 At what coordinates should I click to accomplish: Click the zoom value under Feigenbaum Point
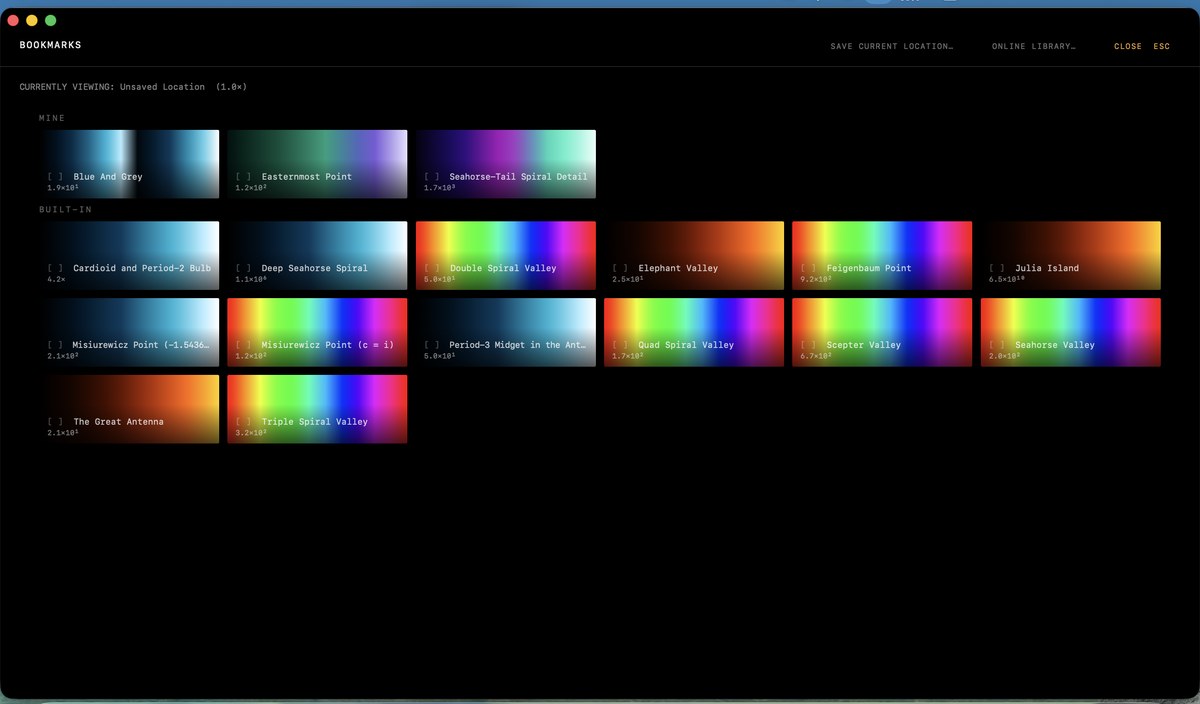(x=816, y=279)
